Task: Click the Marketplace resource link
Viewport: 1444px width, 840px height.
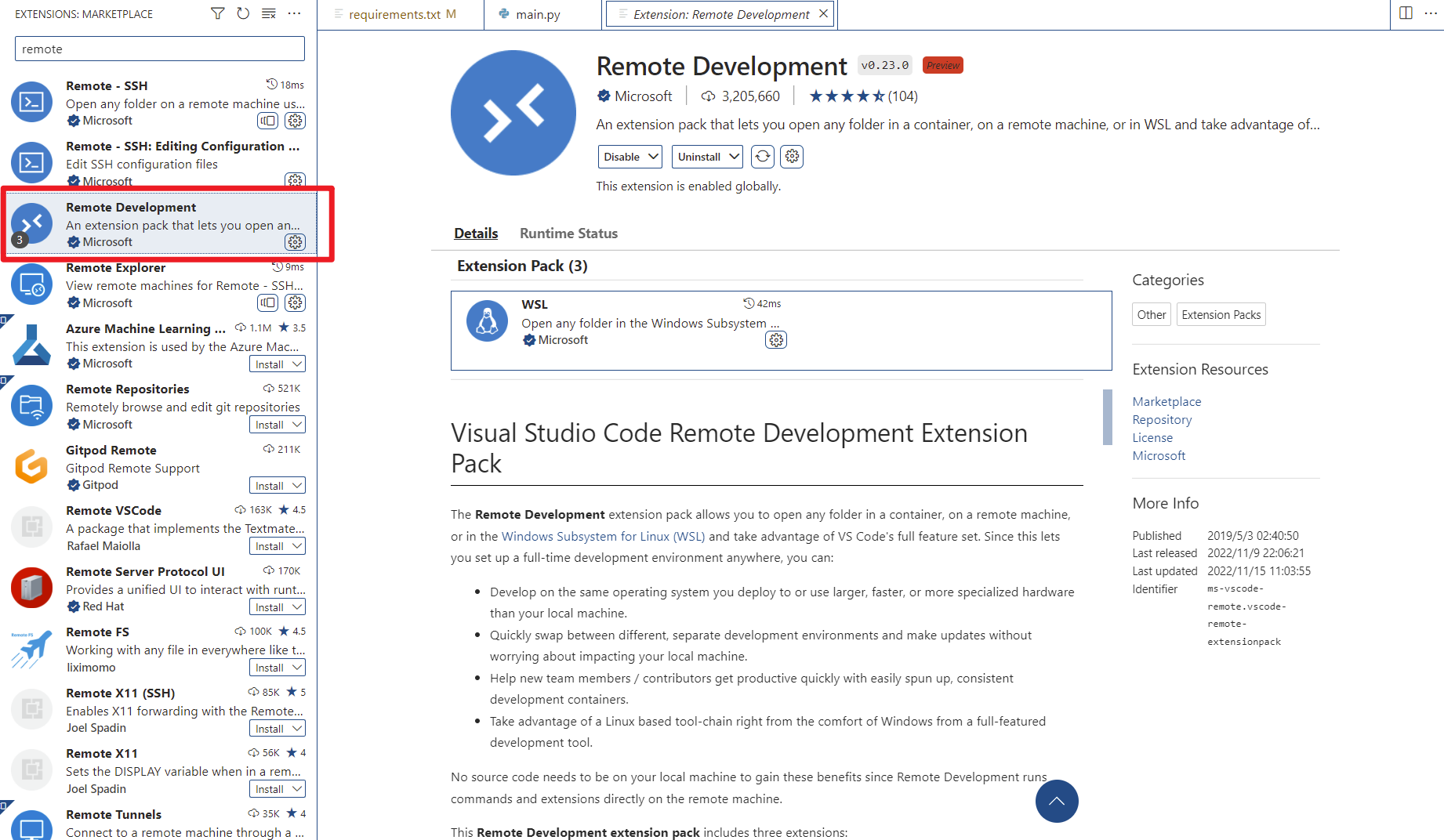Action: coord(1166,401)
